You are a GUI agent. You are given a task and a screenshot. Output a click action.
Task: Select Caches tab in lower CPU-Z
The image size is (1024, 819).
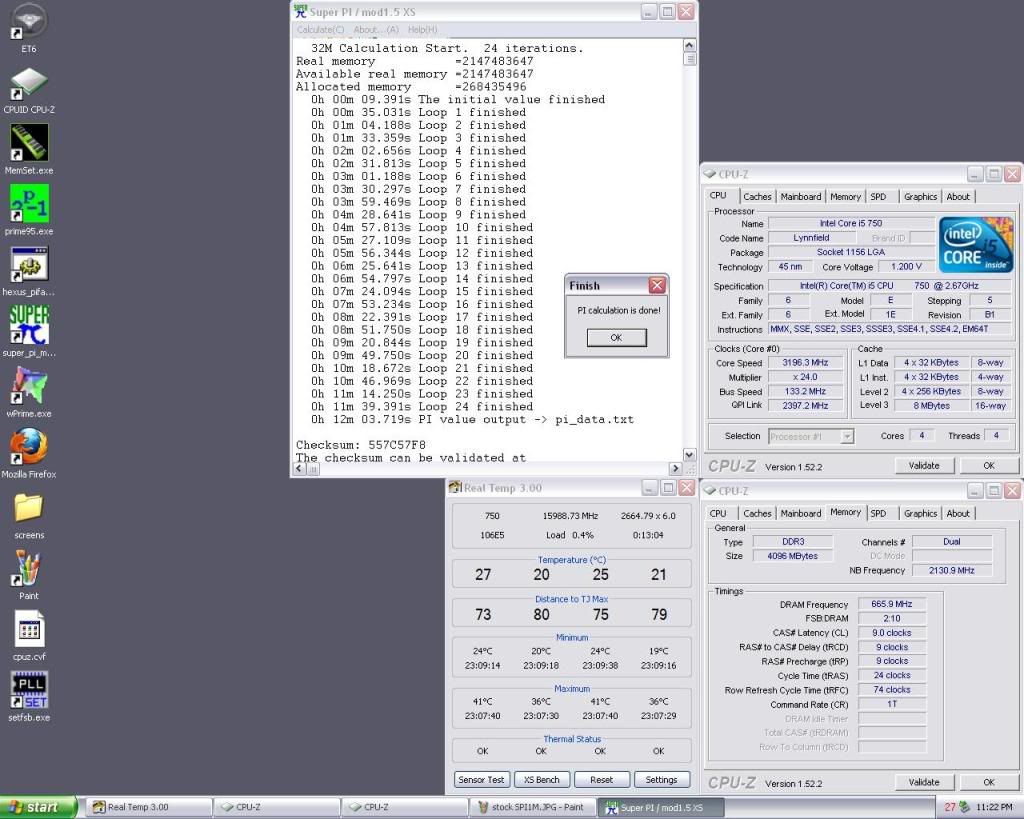click(x=757, y=513)
